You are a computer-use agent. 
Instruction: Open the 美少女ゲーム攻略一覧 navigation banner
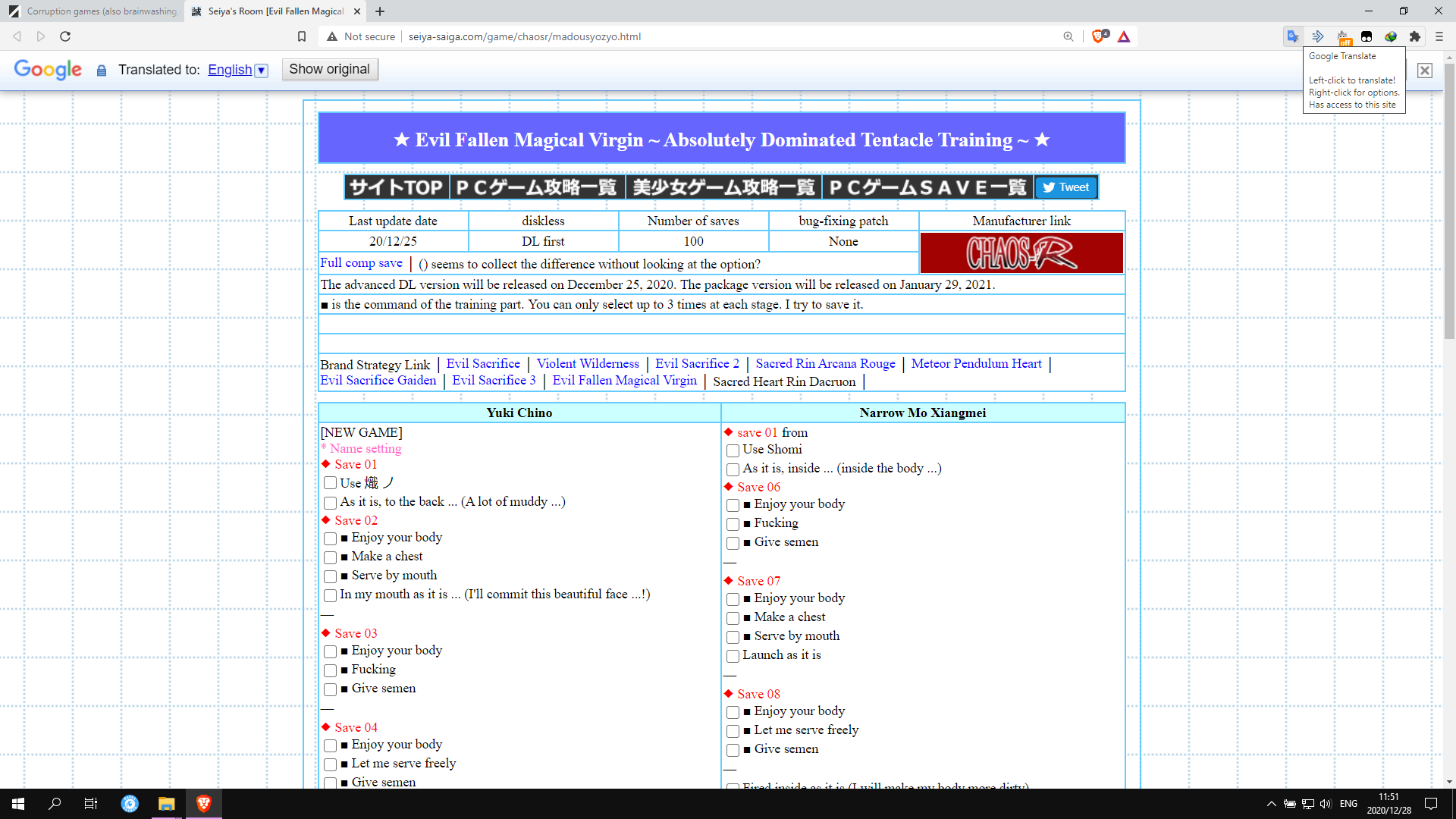click(723, 187)
